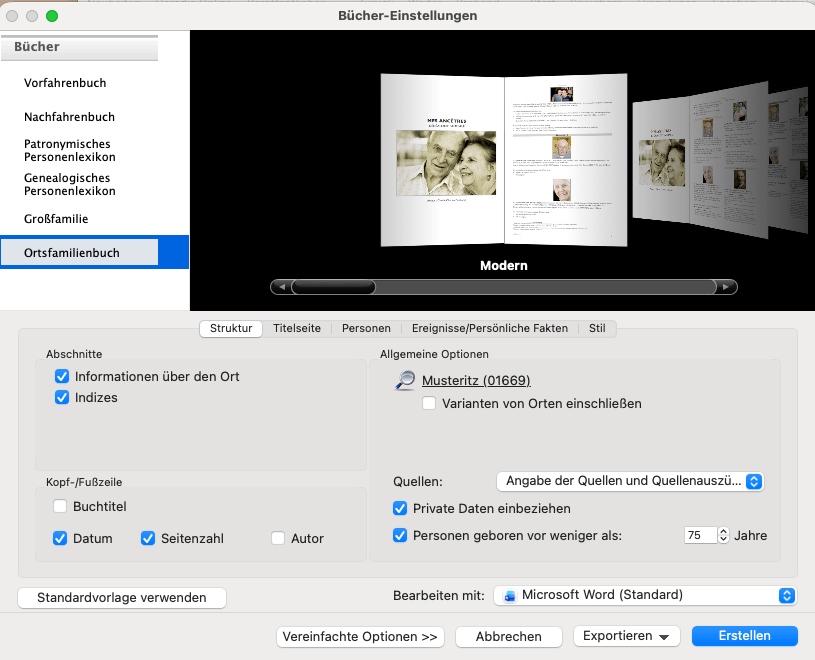Open the Musteritz (01669) place link
The height and width of the screenshot is (660, 815).
476,380
